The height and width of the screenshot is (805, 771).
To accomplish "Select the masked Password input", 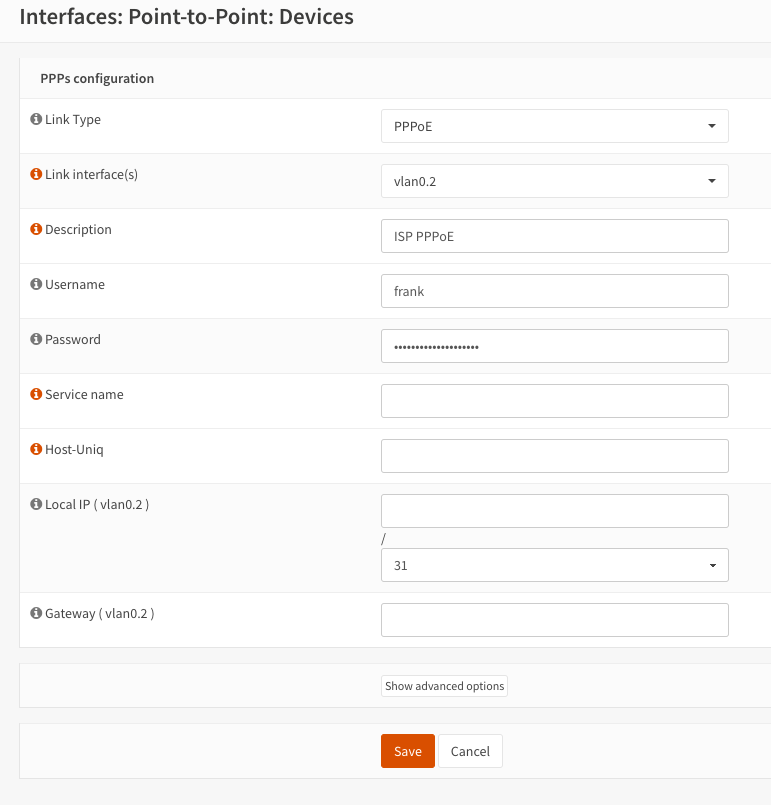I will pyautogui.click(x=554, y=346).
